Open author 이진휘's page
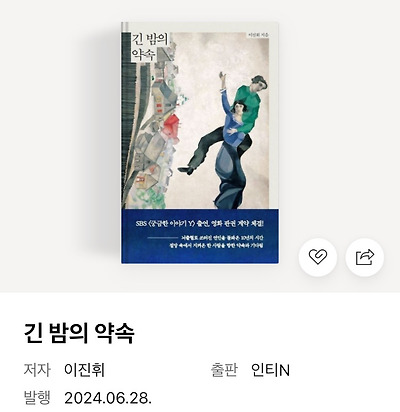400x412 pixels. [84, 370]
